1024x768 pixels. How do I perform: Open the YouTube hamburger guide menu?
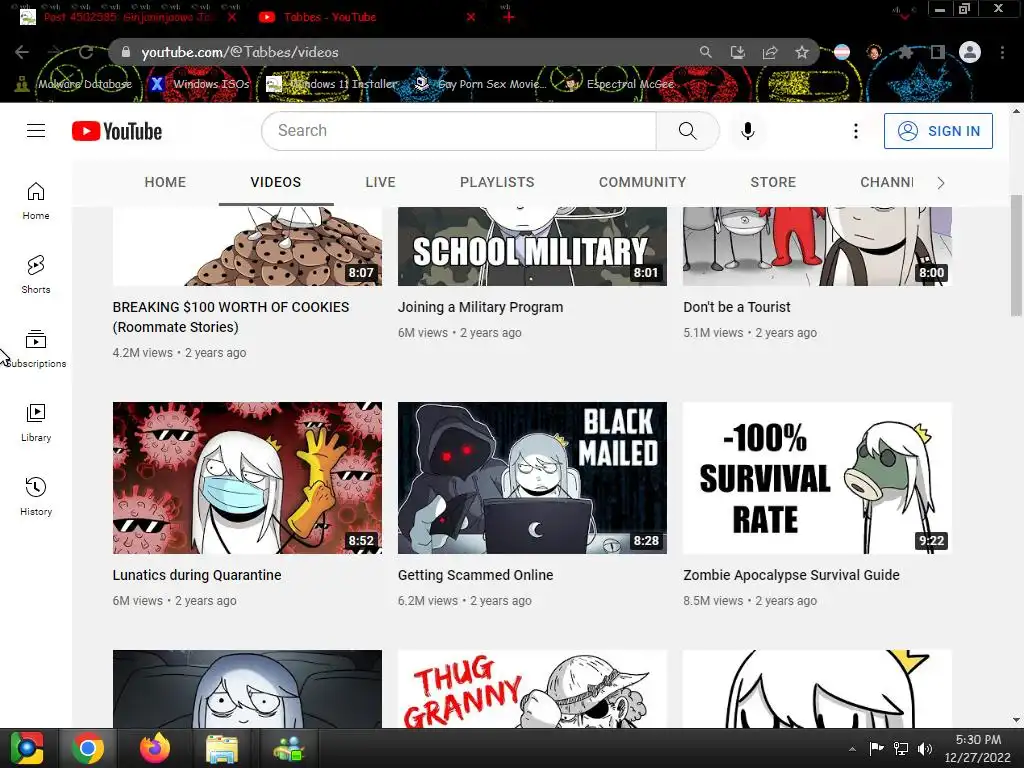(36, 131)
